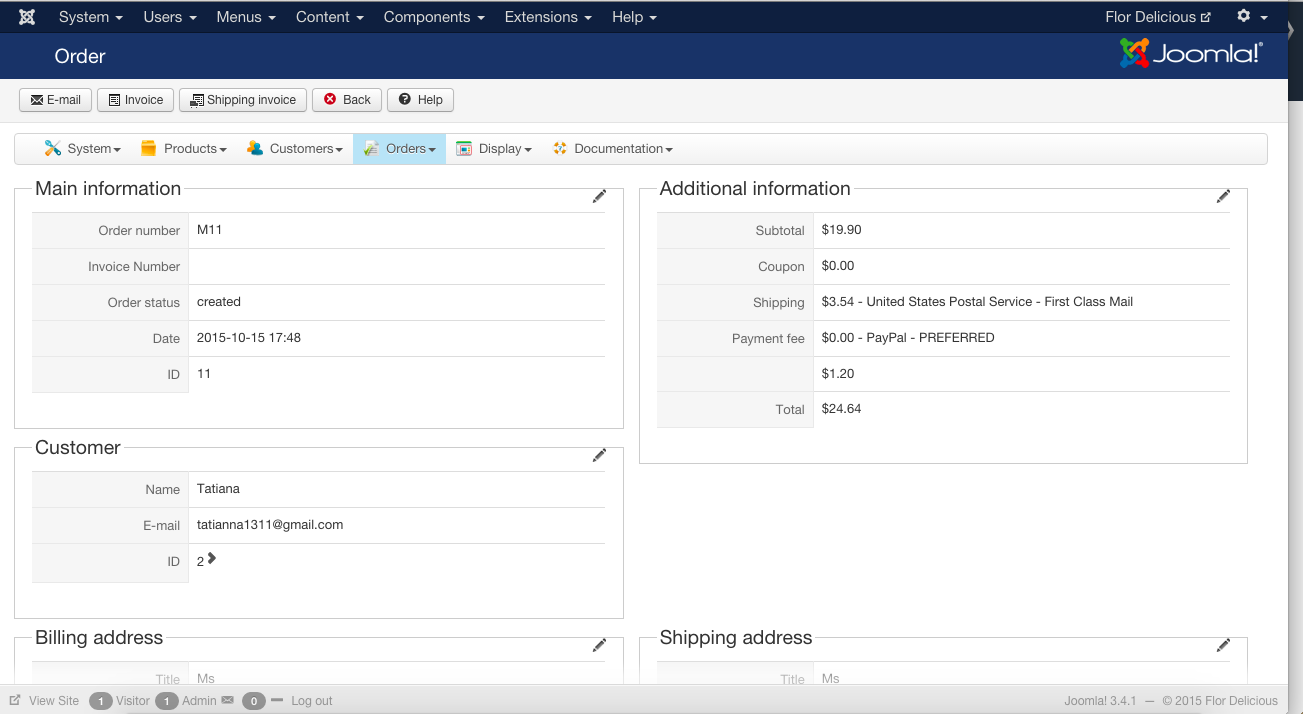This screenshot has height=714, width=1303.
Task: Expand the Orders dropdown menu
Action: pyautogui.click(x=400, y=149)
